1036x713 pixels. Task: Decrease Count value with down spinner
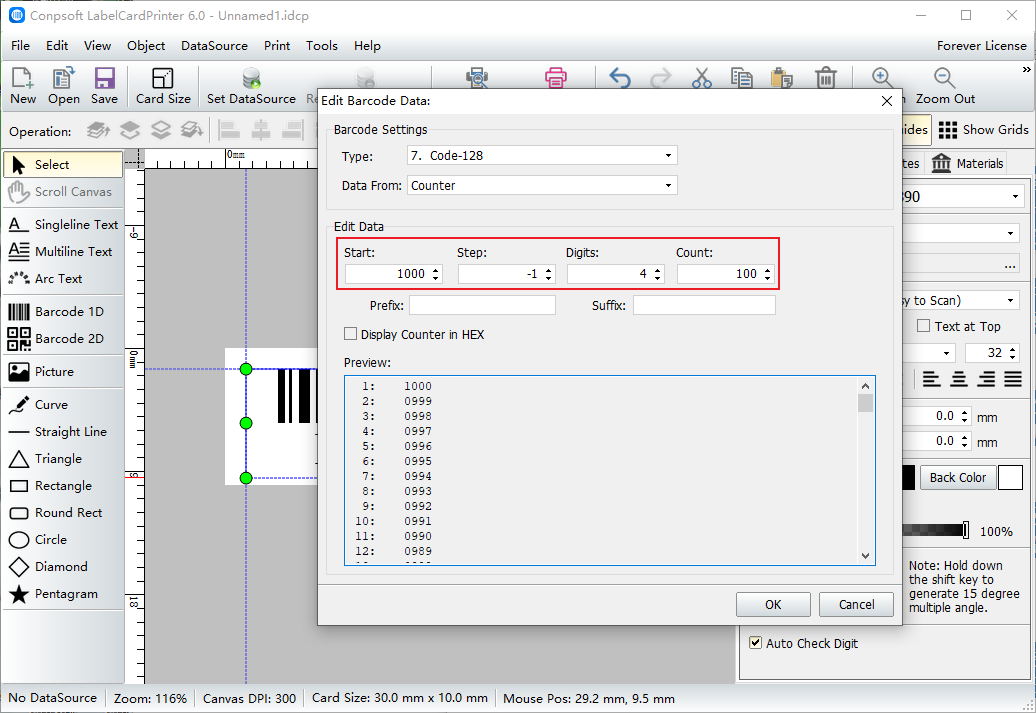tap(767, 278)
